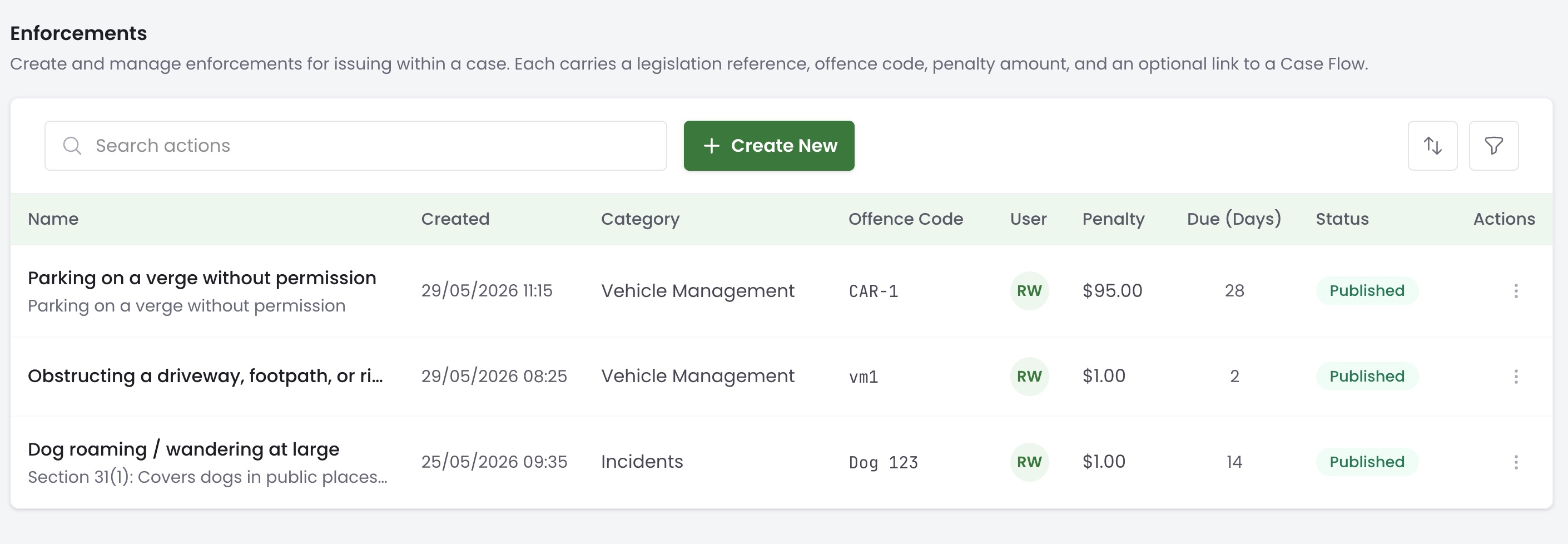Image resolution: width=1568 pixels, height=544 pixels.
Task: Click created date 29/05/2026 08:25
Action: 494,377
